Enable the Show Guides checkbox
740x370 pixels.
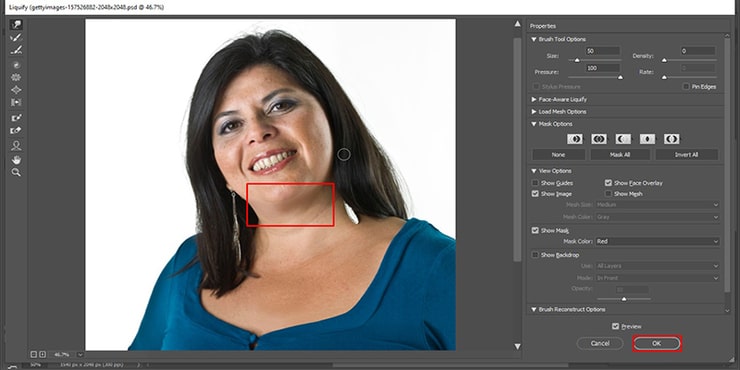(x=535, y=183)
